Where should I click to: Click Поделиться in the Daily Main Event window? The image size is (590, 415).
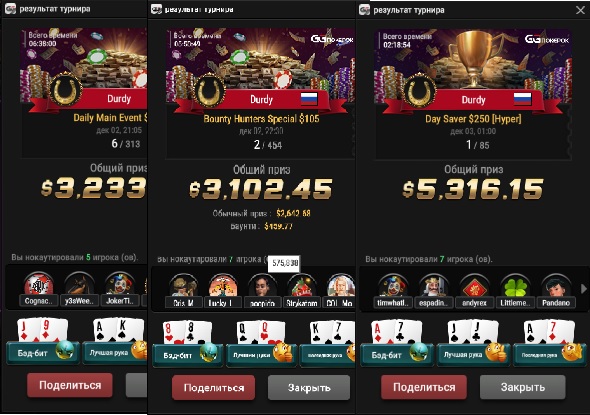[70, 385]
